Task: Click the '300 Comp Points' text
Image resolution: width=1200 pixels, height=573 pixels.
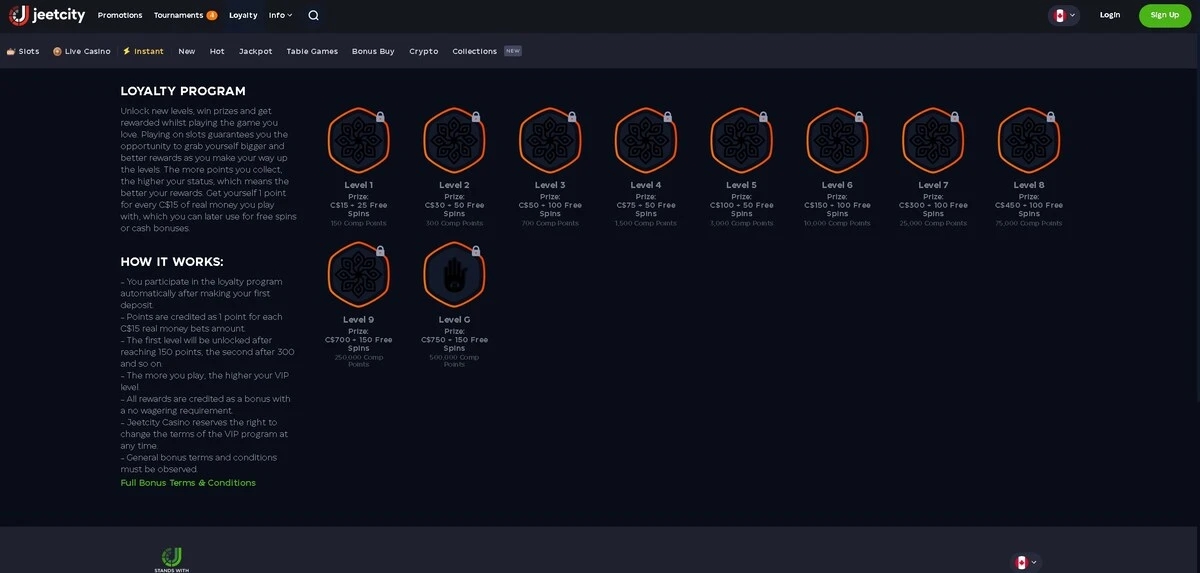Action: tap(454, 223)
